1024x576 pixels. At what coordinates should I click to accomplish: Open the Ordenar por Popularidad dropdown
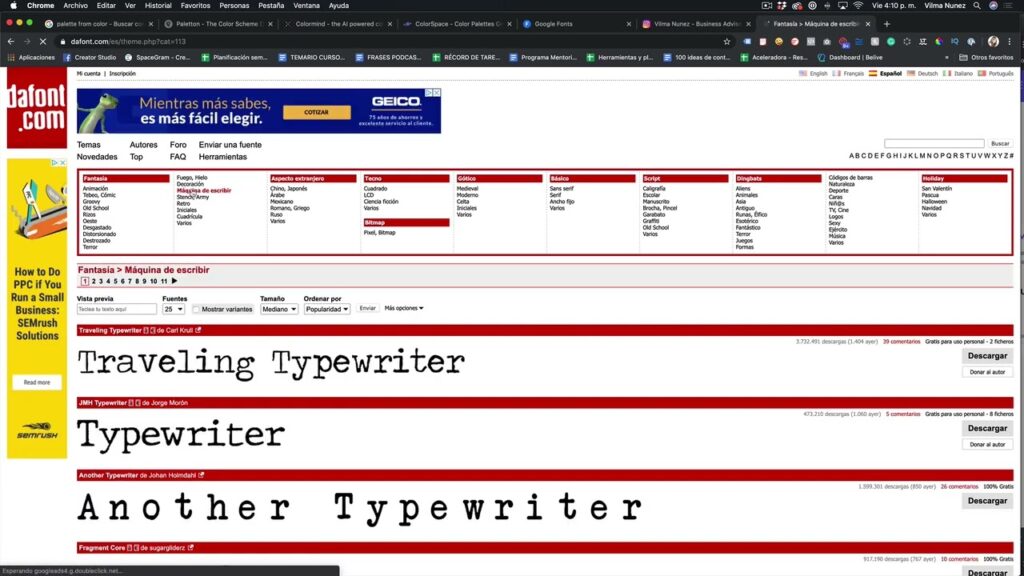327,309
